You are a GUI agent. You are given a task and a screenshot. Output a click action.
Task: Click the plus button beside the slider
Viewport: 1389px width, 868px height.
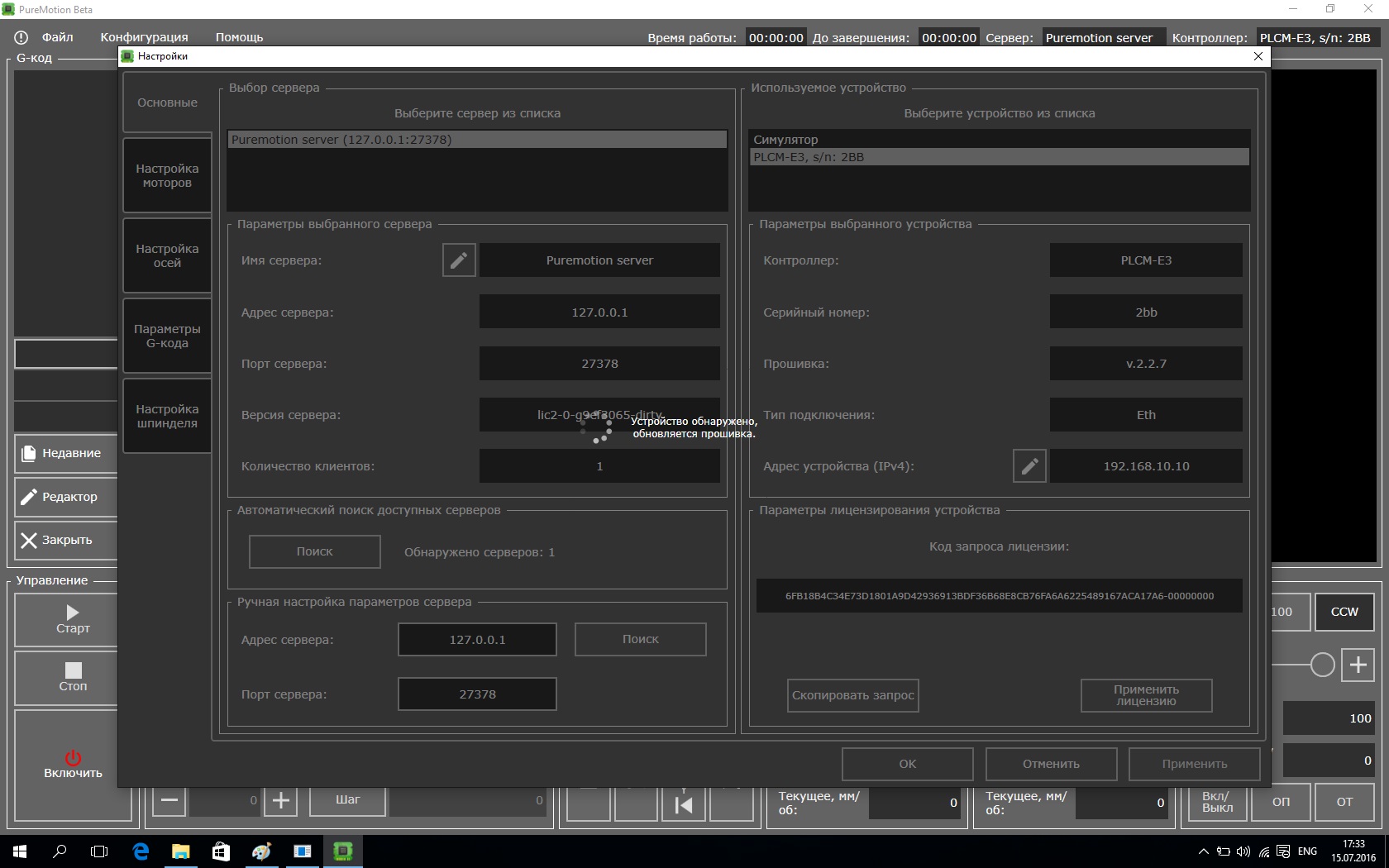click(x=1358, y=665)
